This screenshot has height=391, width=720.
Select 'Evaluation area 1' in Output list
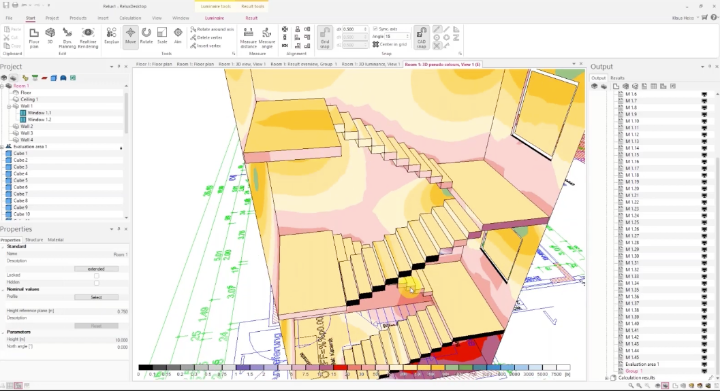pos(642,364)
